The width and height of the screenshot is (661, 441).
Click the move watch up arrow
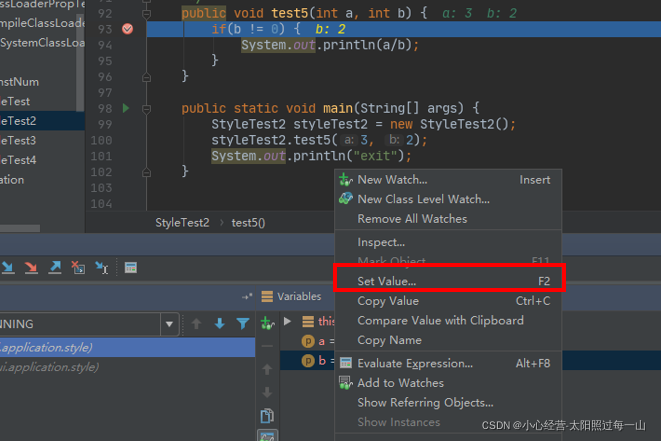(267, 370)
